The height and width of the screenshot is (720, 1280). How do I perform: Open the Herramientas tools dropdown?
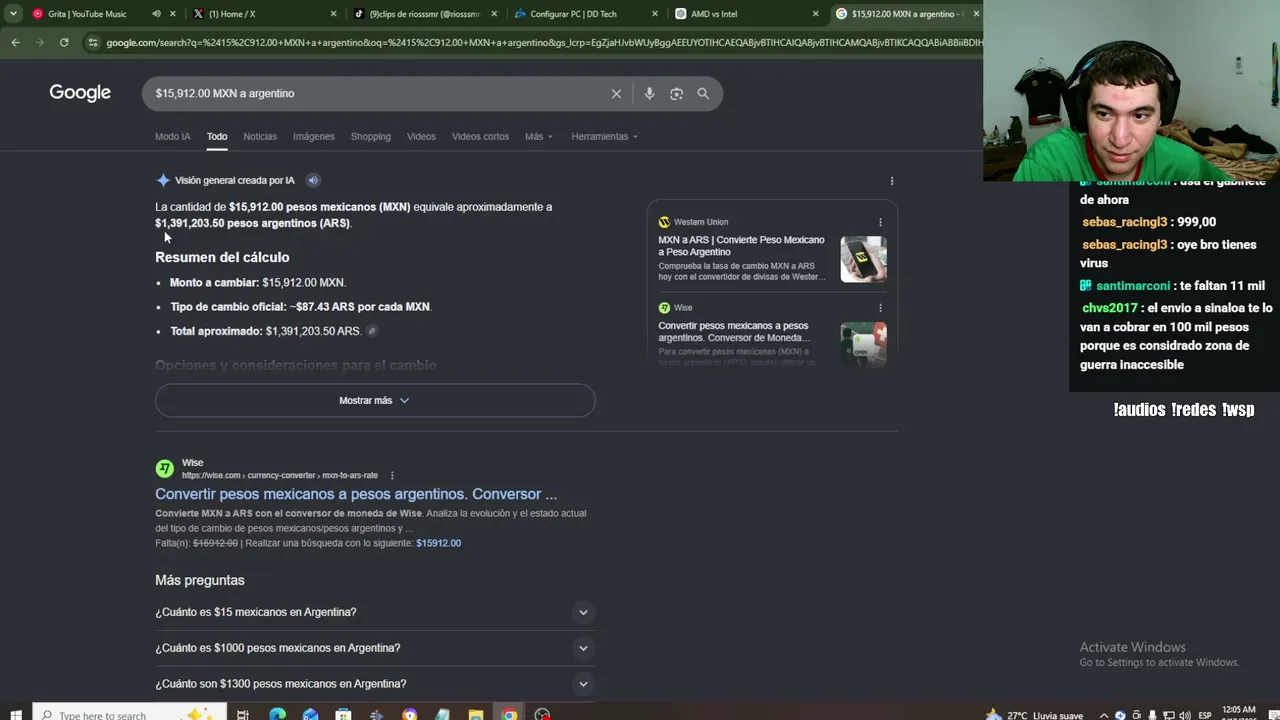click(604, 136)
